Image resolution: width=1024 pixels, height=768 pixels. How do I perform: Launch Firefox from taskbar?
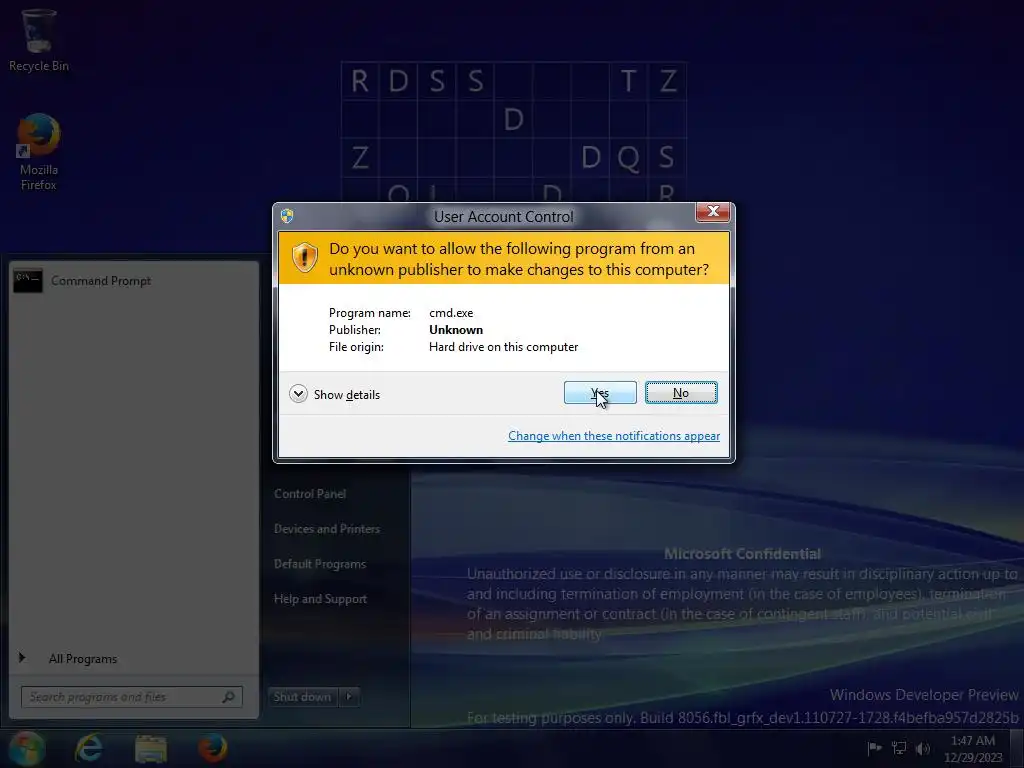click(213, 748)
